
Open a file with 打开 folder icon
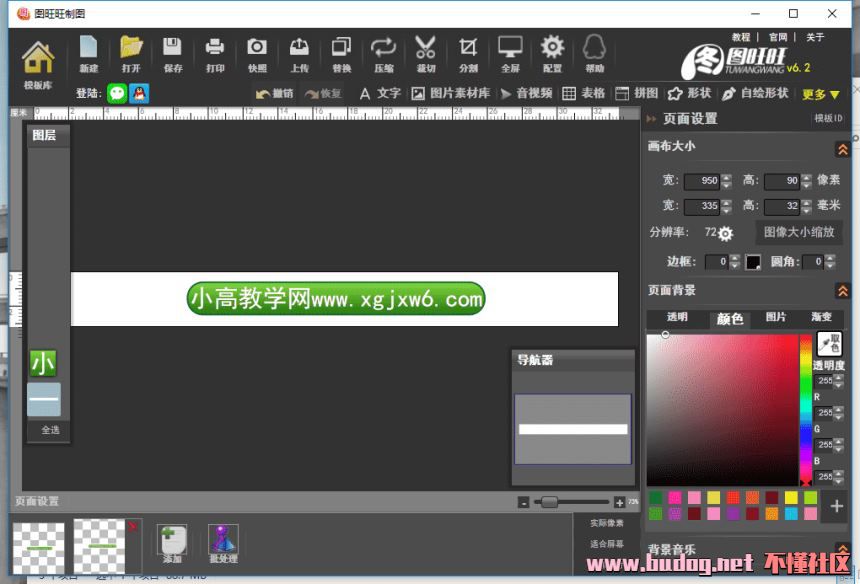coord(131,54)
